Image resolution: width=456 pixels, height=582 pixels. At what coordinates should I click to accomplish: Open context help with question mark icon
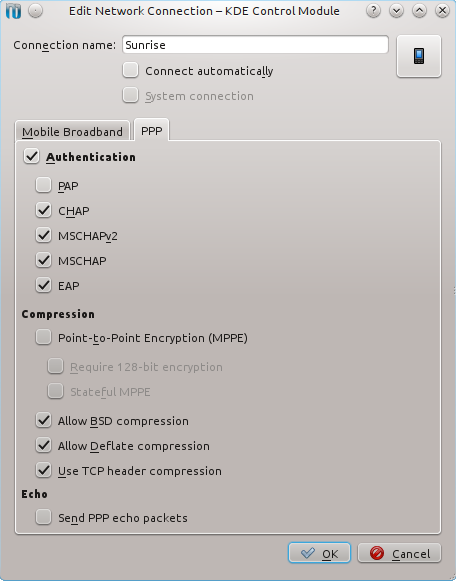pyautogui.click(x=373, y=11)
